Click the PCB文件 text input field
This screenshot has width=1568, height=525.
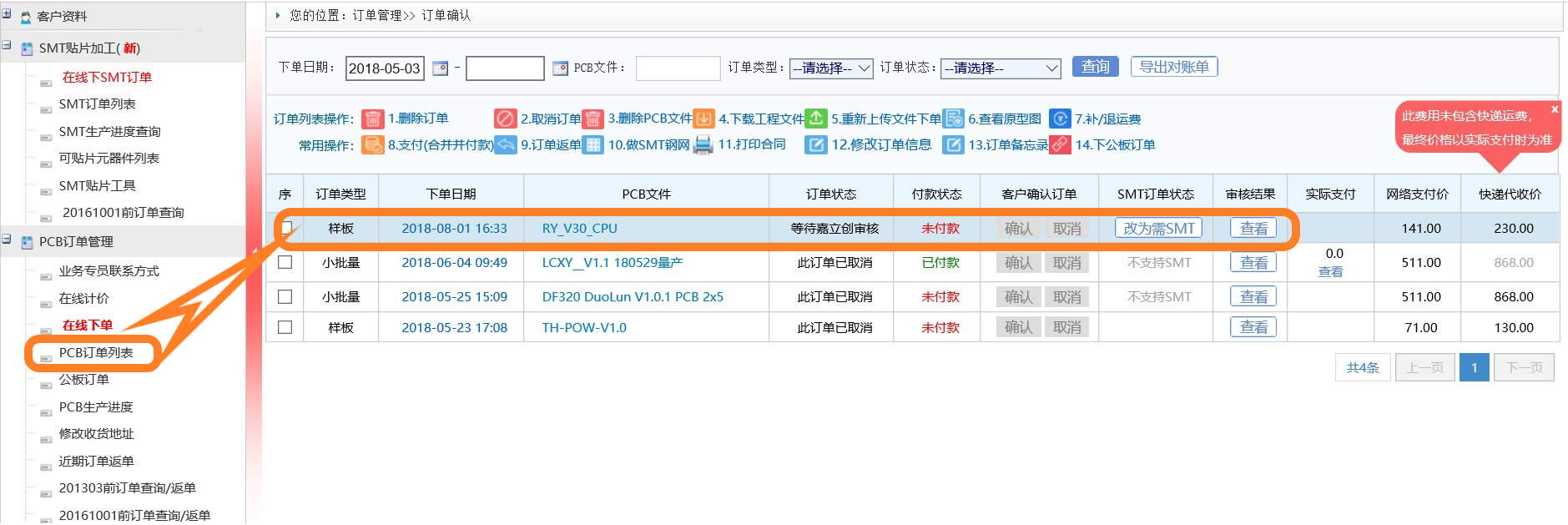click(678, 68)
